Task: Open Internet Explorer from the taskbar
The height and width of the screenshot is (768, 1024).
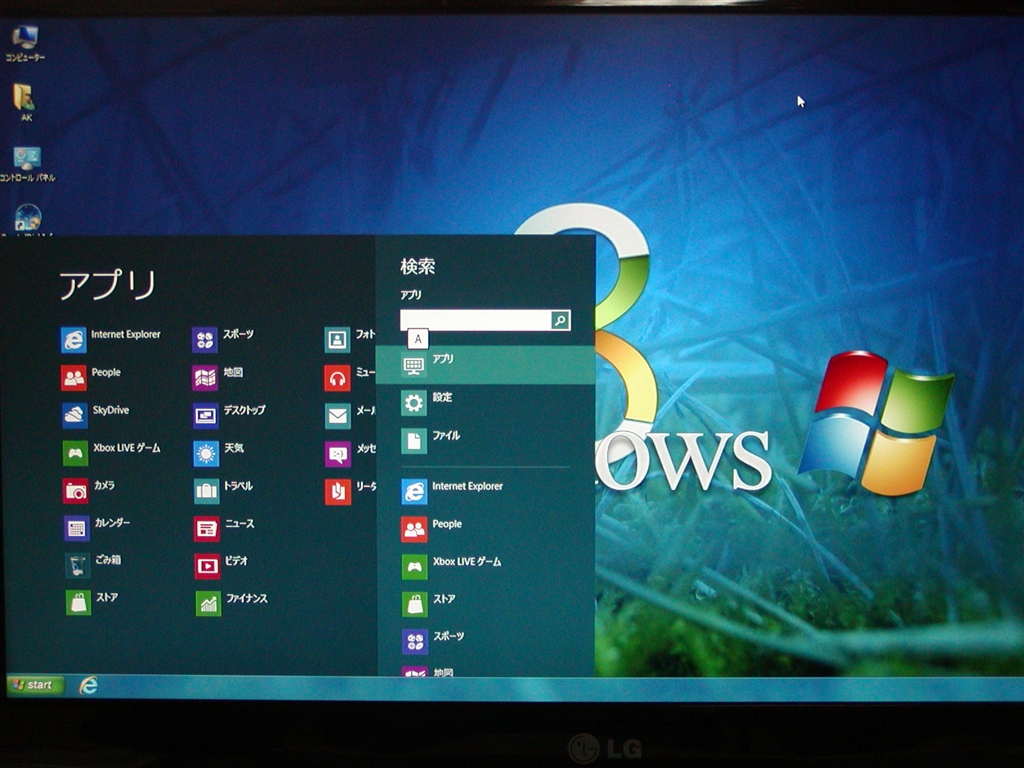Action: click(x=88, y=685)
